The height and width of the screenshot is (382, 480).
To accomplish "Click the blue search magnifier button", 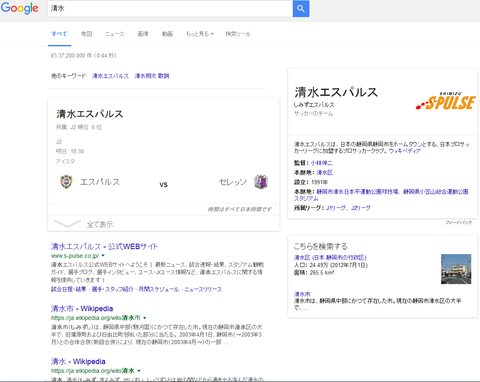I will coord(301,9).
